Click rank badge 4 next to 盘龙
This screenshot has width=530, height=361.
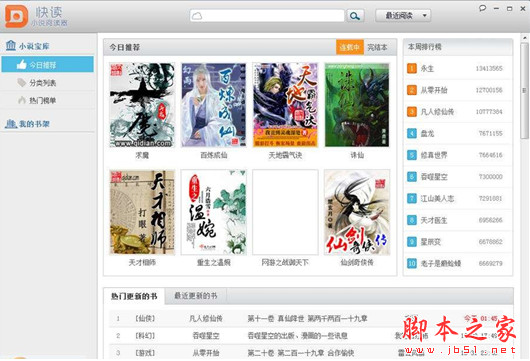click(x=411, y=133)
